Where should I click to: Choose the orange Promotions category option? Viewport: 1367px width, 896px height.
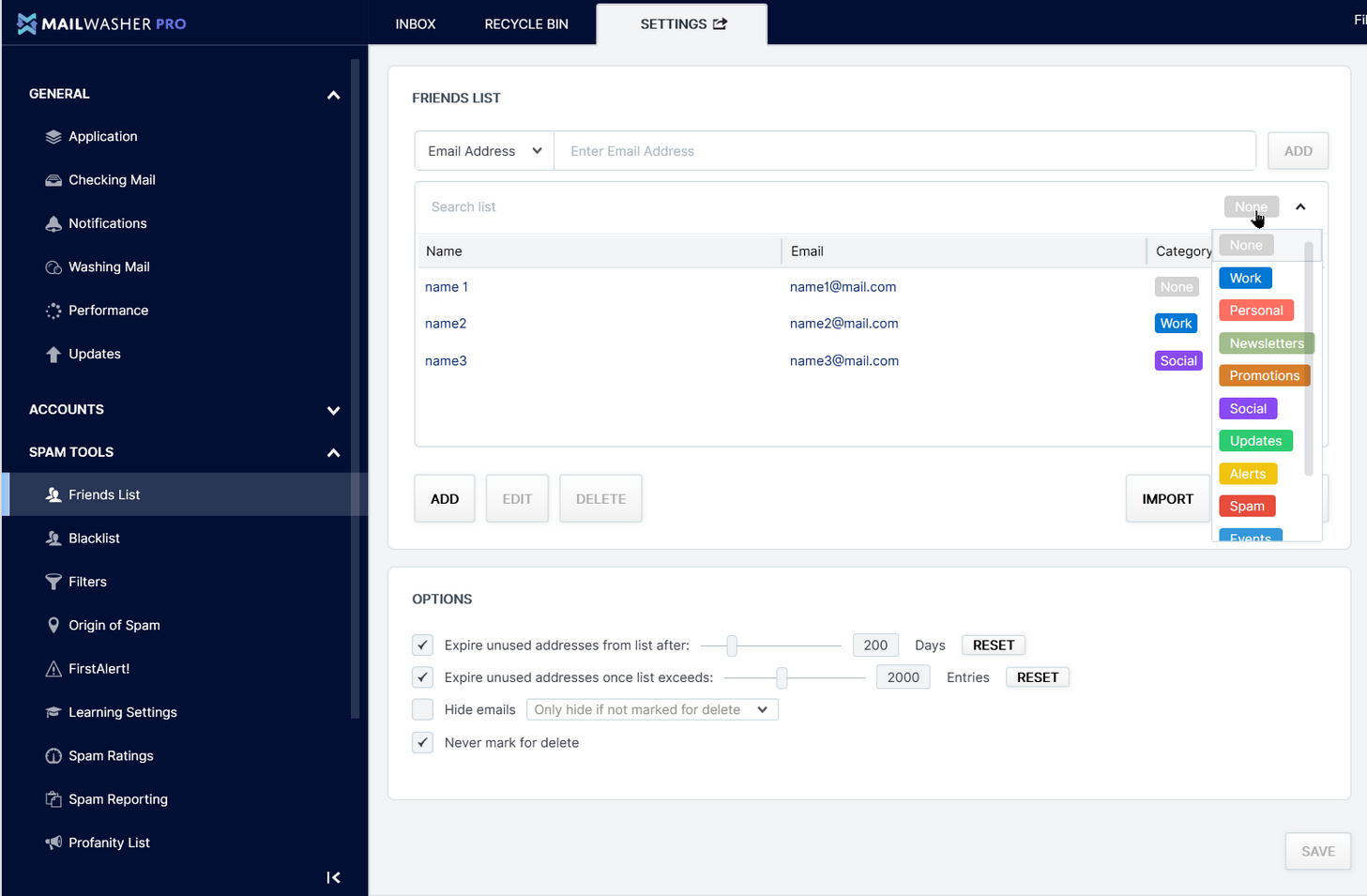[x=1264, y=375]
